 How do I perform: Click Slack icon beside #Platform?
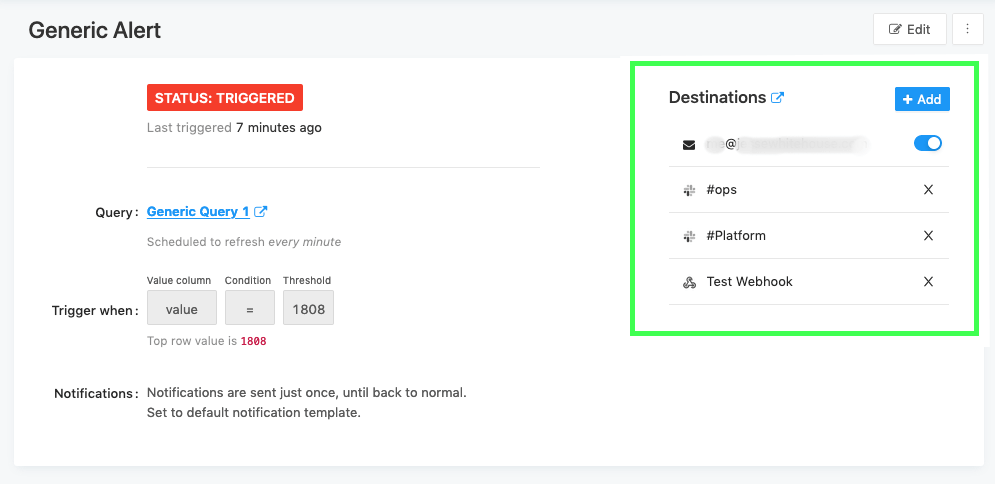point(689,236)
